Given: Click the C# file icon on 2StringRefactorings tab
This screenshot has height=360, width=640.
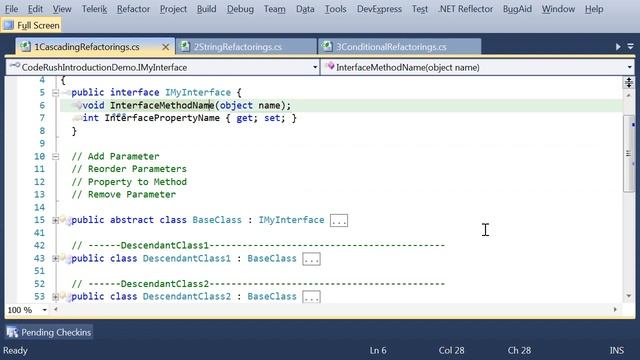Looking at the screenshot, I should pyautogui.click(x=185, y=47).
